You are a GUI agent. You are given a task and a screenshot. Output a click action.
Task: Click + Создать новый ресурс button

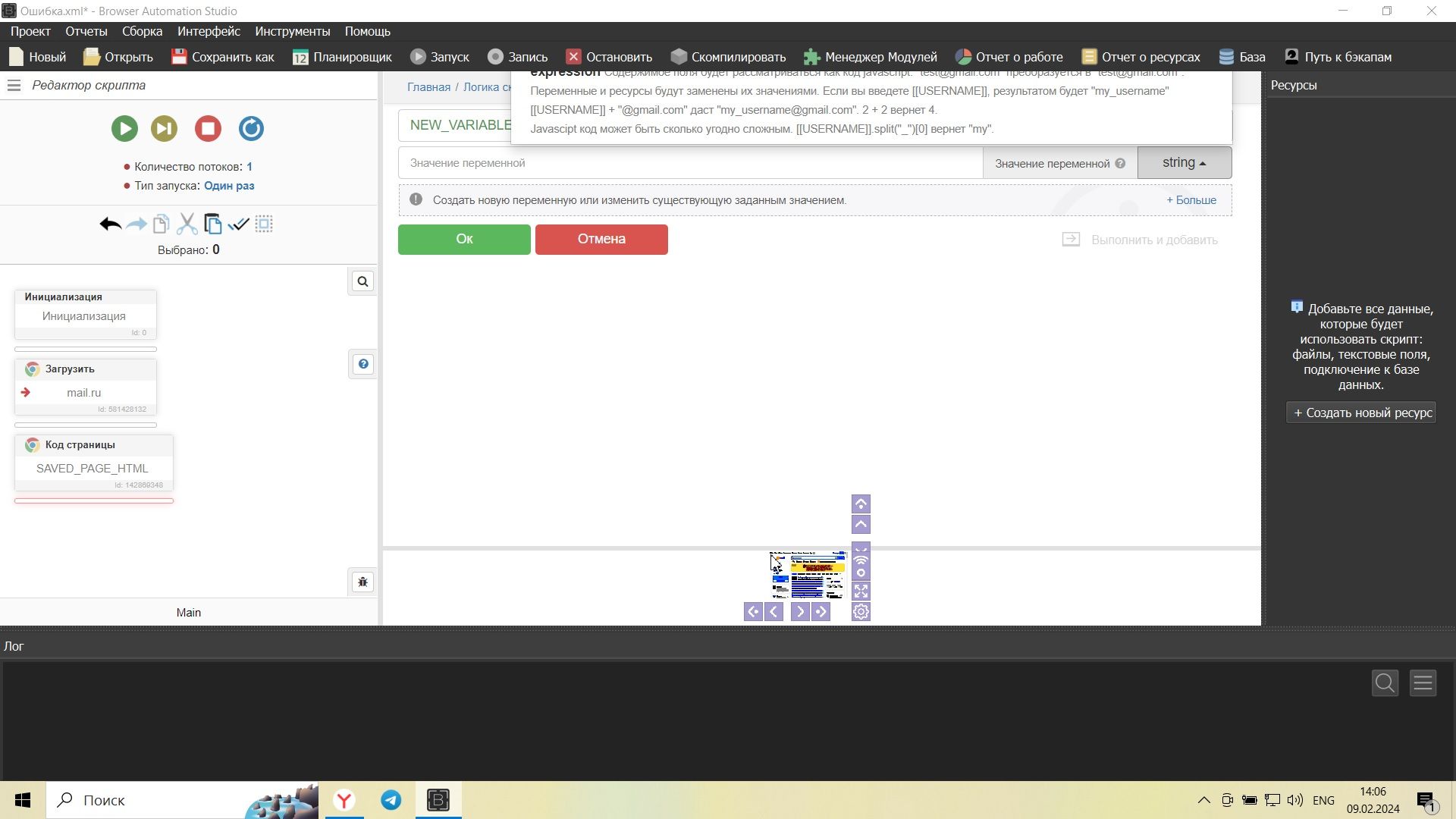click(1361, 413)
